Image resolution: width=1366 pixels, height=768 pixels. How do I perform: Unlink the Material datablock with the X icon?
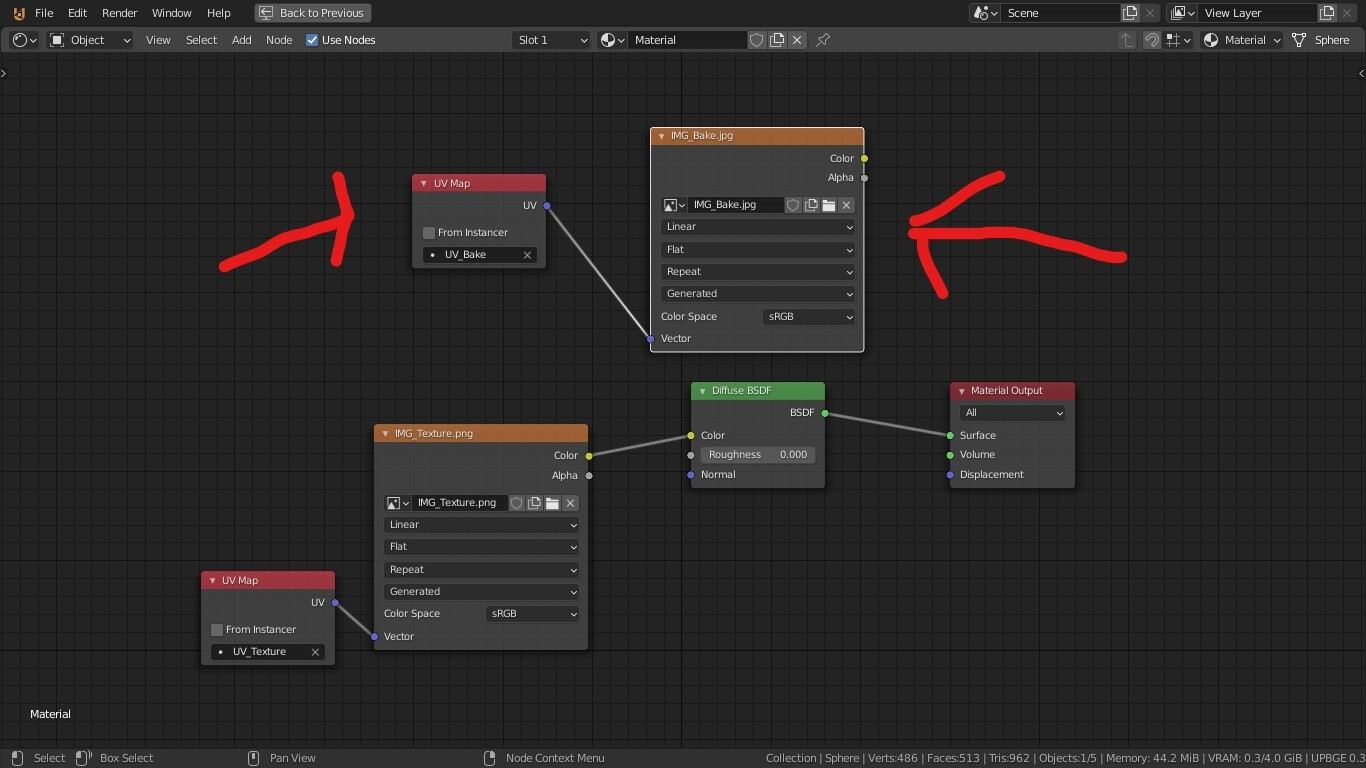(x=797, y=40)
